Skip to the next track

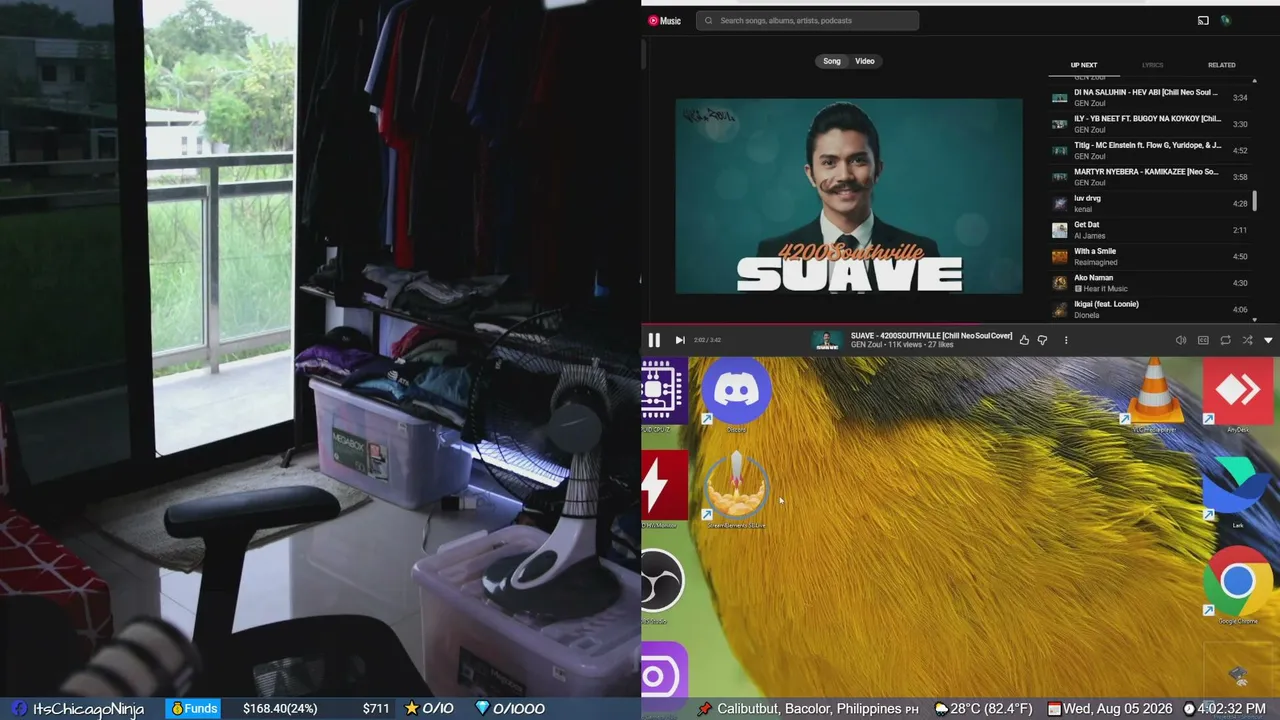tap(680, 340)
